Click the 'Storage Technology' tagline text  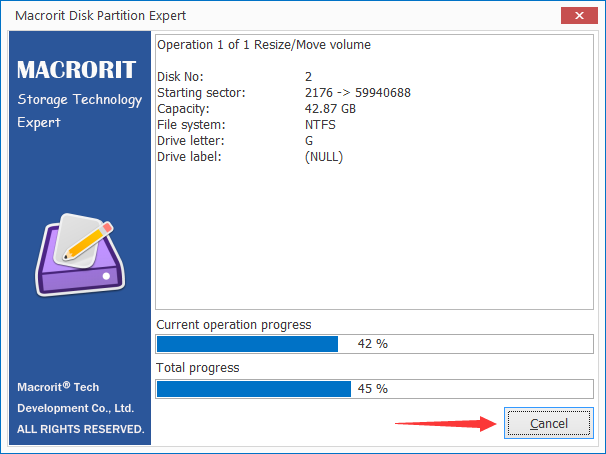point(80,100)
